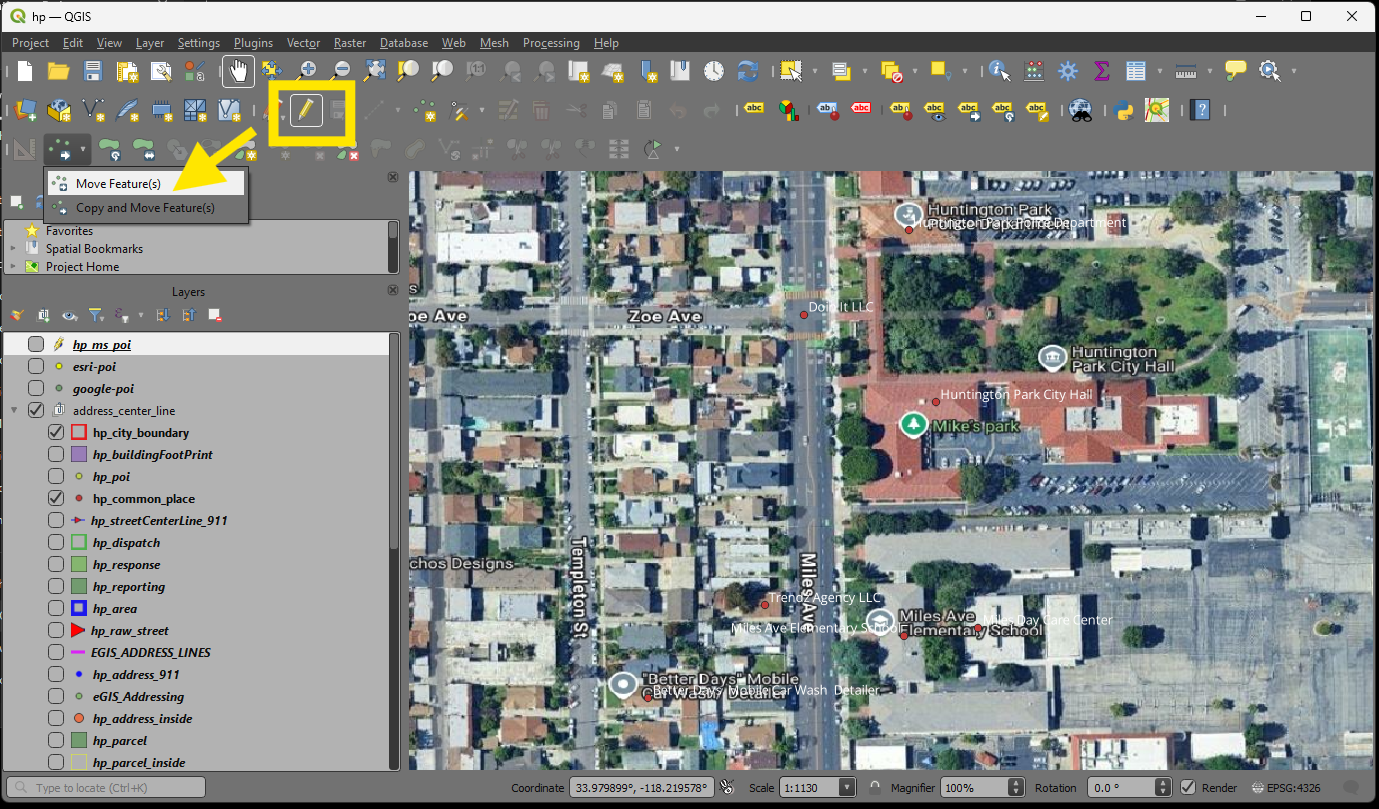Click the MetaSearch binoculars globe icon
1379x809 pixels.
point(1079,110)
